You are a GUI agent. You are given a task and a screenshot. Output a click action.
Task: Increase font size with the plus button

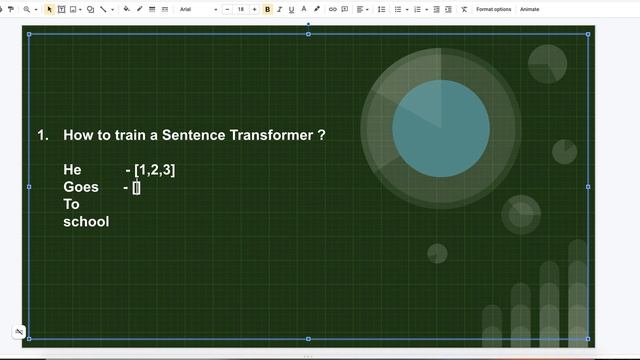[x=254, y=9]
